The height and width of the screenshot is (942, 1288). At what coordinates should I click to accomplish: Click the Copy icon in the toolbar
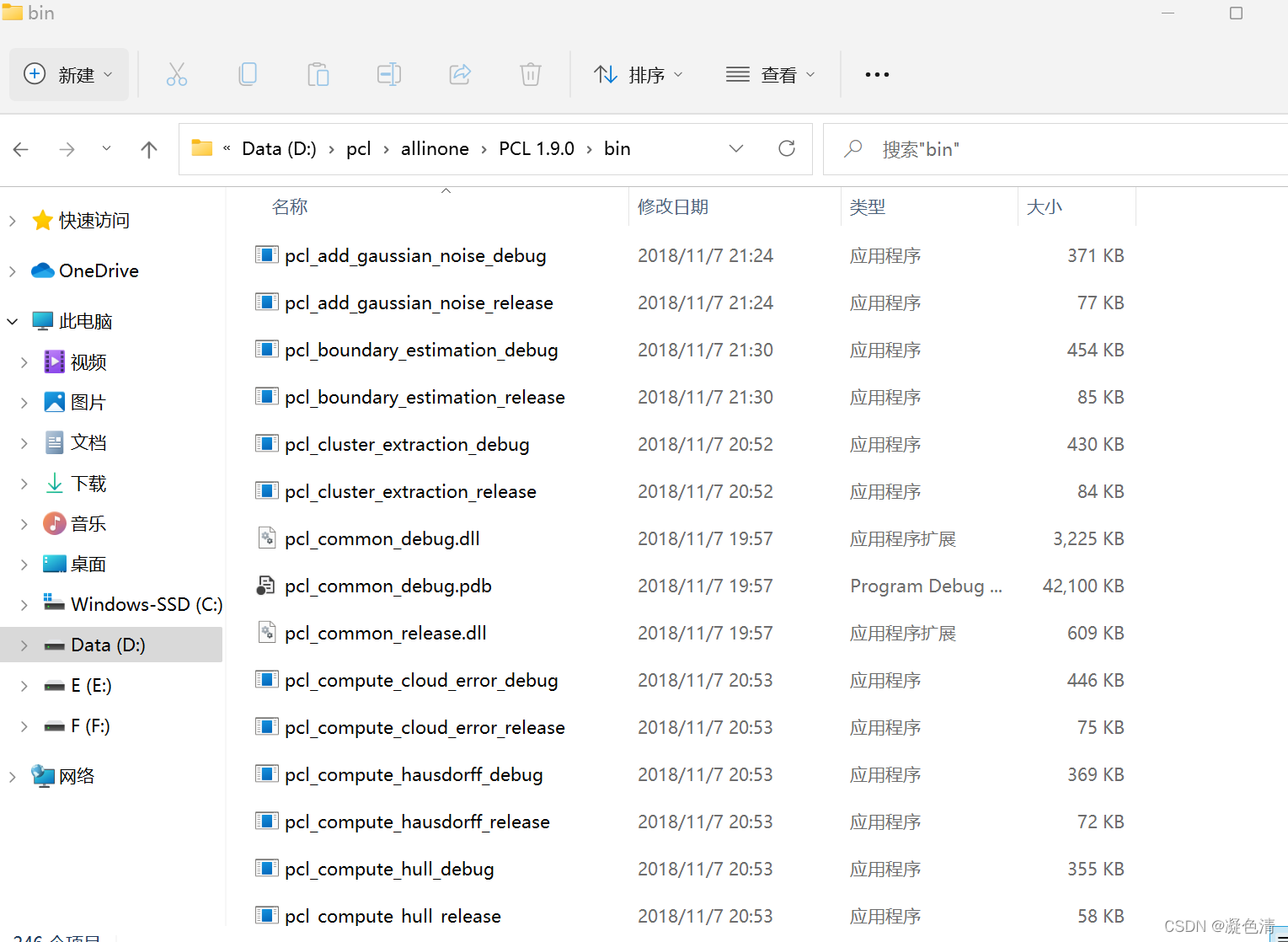click(247, 74)
